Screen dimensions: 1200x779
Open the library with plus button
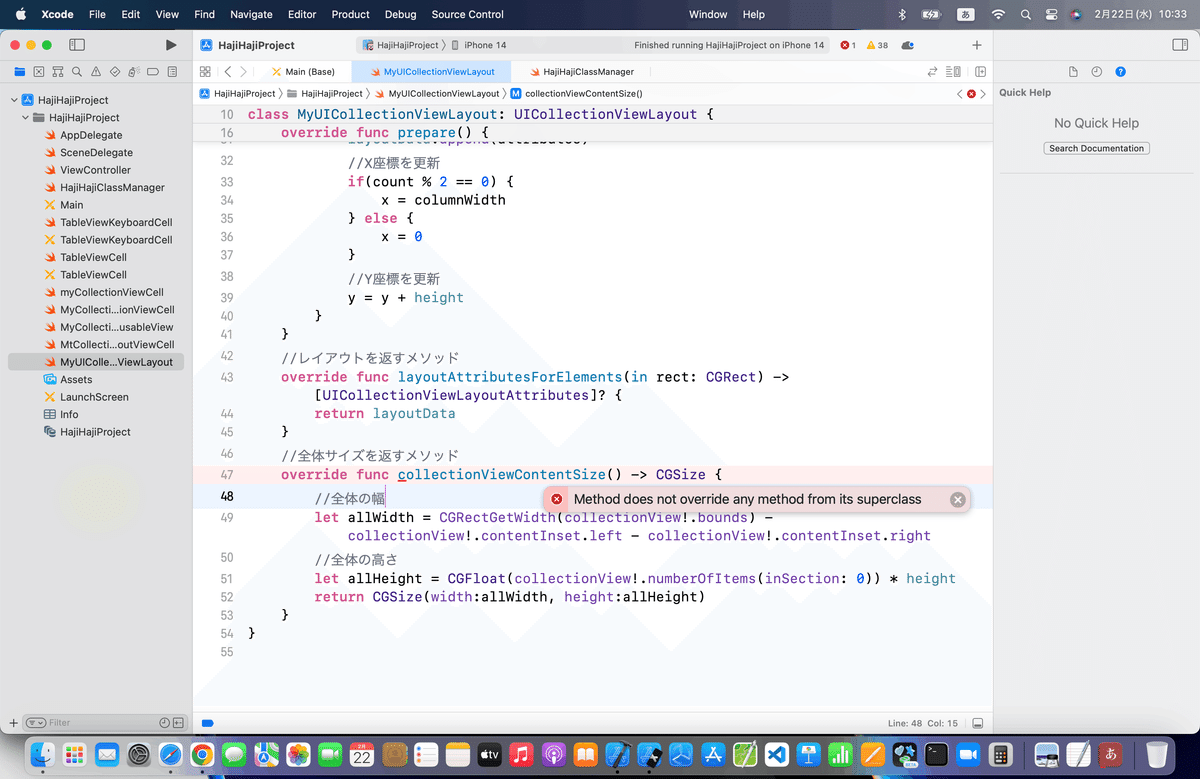pos(977,45)
